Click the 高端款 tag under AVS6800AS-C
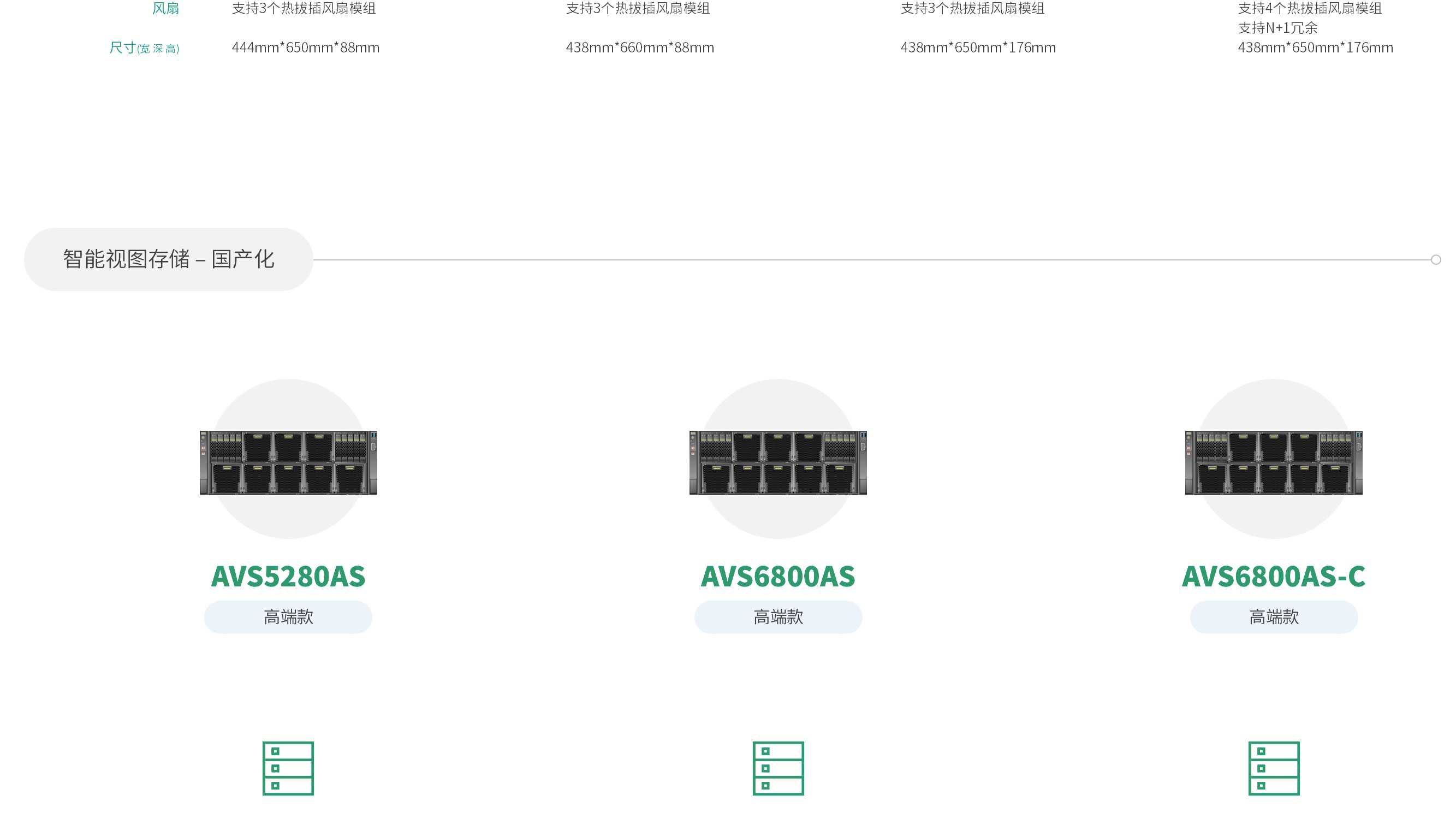Screen dimensions: 1456x819 click(x=1274, y=616)
